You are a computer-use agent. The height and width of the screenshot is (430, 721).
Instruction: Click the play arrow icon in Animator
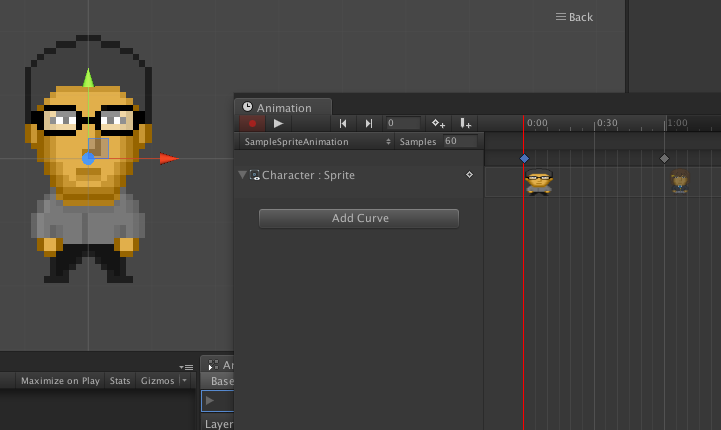[x=210, y=401]
